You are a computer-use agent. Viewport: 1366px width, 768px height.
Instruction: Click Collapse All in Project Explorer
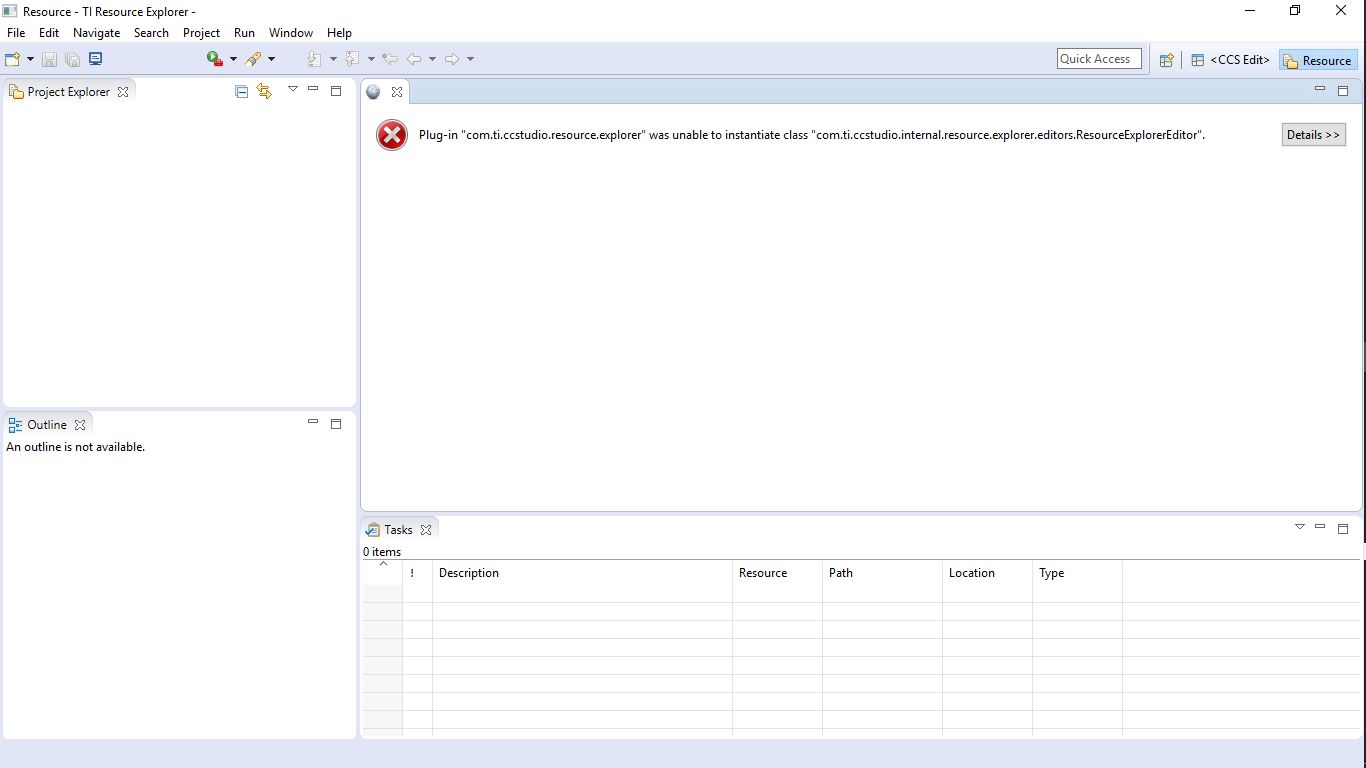(241, 91)
